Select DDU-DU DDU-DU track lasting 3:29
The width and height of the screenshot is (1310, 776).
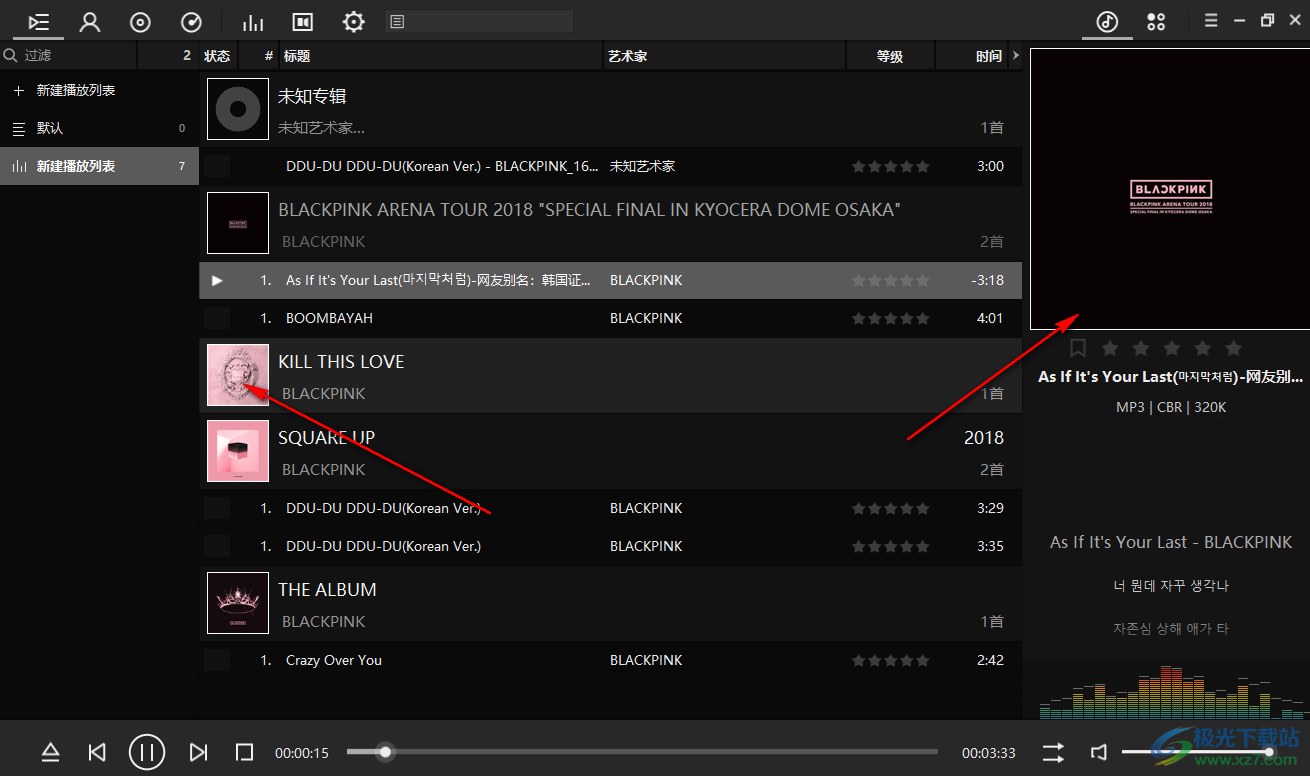point(611,508)
